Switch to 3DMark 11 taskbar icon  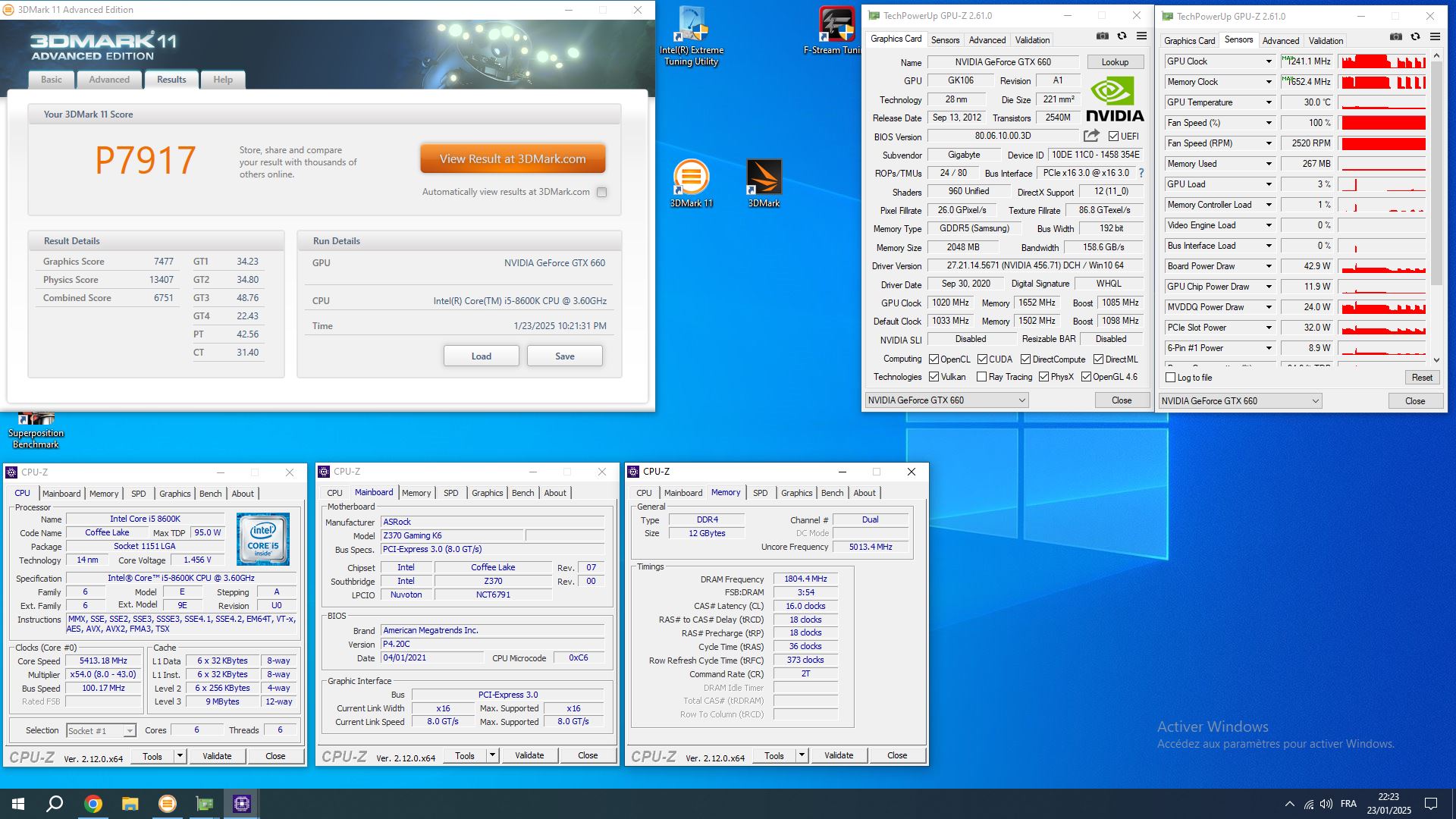click(x=168, y=804)
